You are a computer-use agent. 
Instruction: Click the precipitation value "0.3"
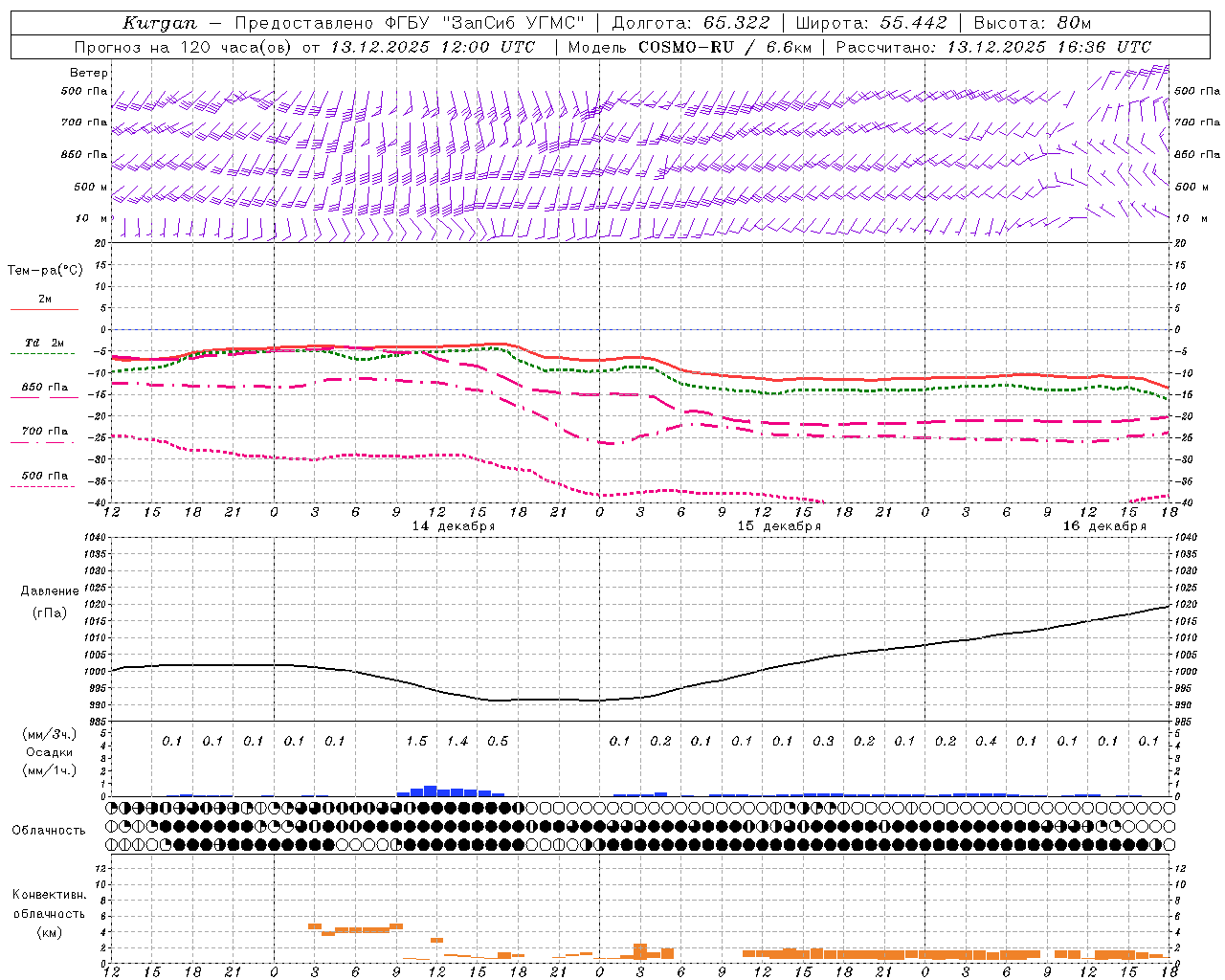click(823, 742)
